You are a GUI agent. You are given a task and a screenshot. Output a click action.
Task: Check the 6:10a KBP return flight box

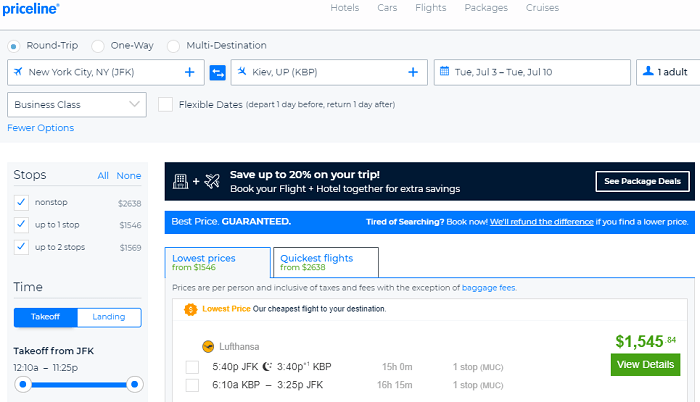(x=192, y=385)
